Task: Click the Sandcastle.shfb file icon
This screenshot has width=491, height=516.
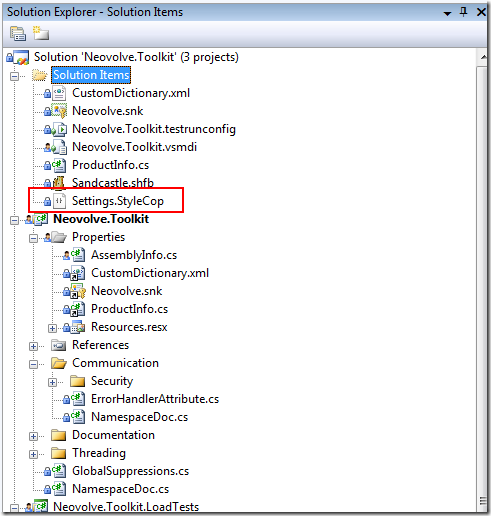Action: pos(59,183)
